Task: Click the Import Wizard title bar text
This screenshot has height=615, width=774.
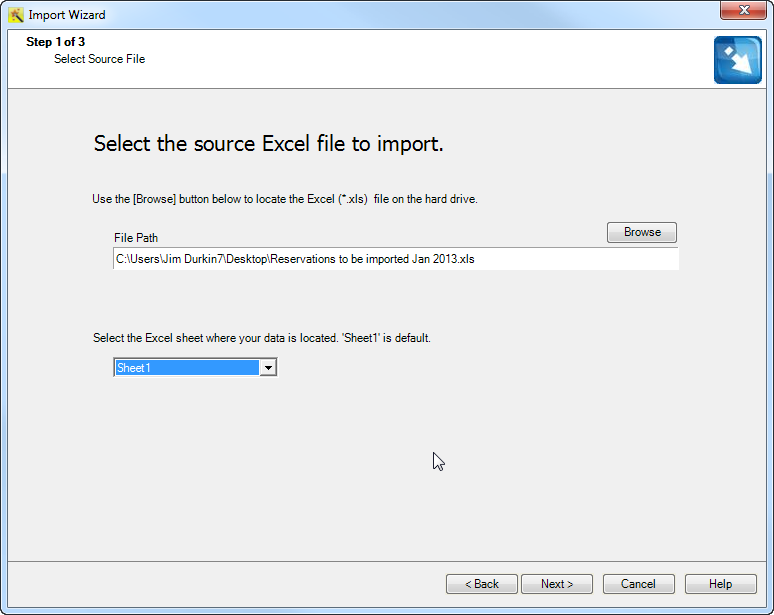Action: (67, 15)
